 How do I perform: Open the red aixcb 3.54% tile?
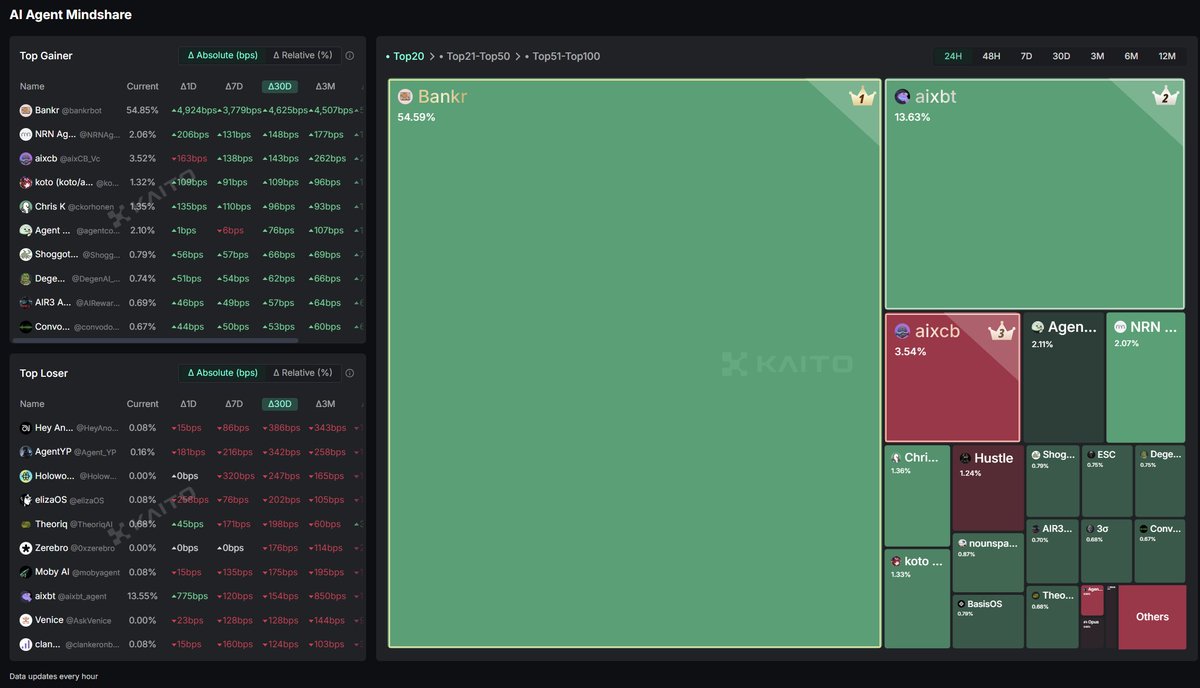point(952,377)
